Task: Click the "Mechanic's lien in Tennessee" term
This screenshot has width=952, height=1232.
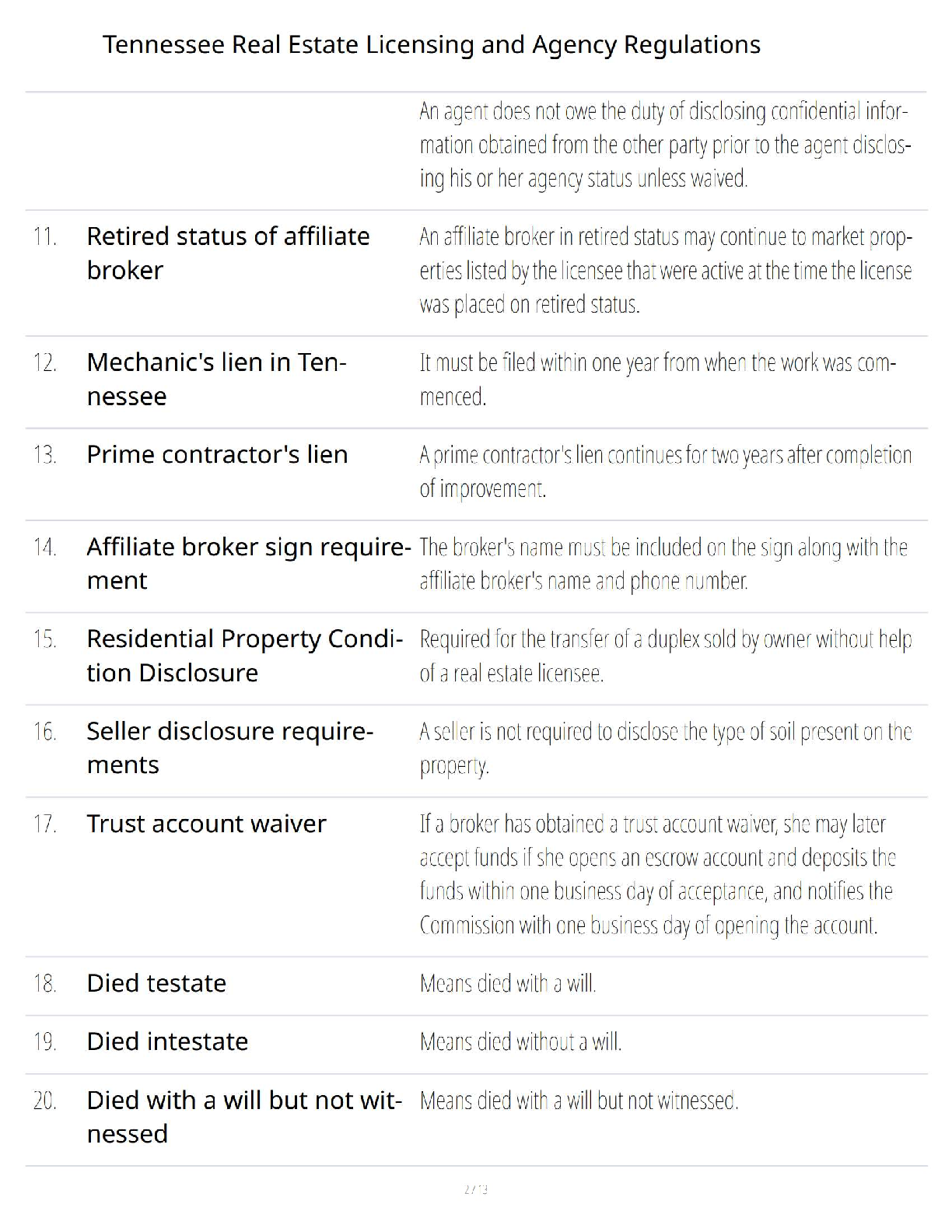Action: 216,379
